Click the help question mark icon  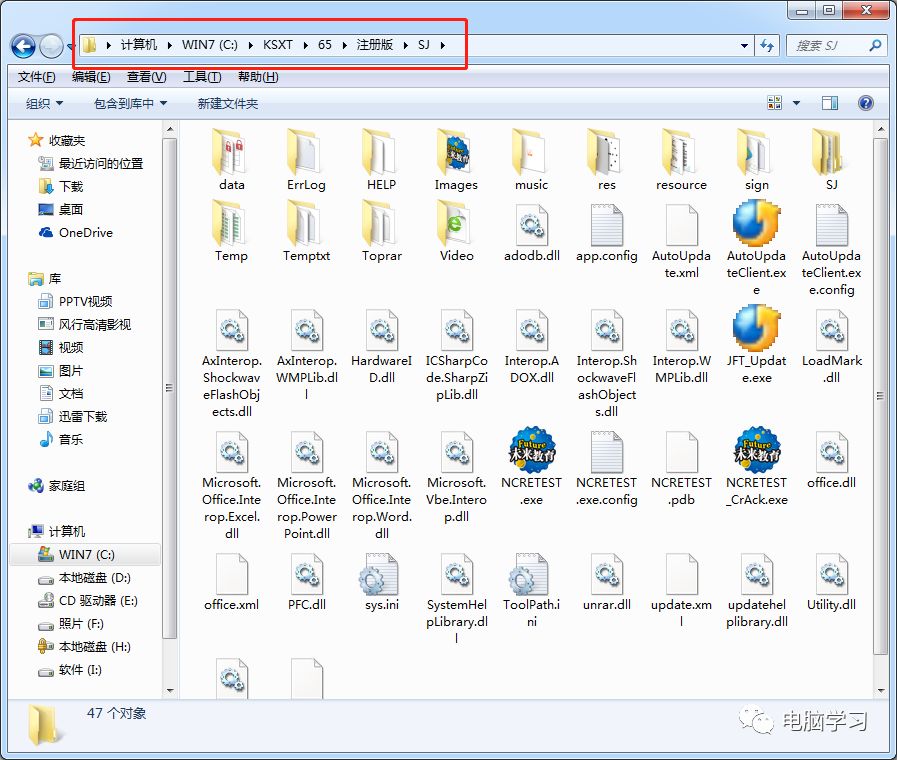(x=866, y=103)
